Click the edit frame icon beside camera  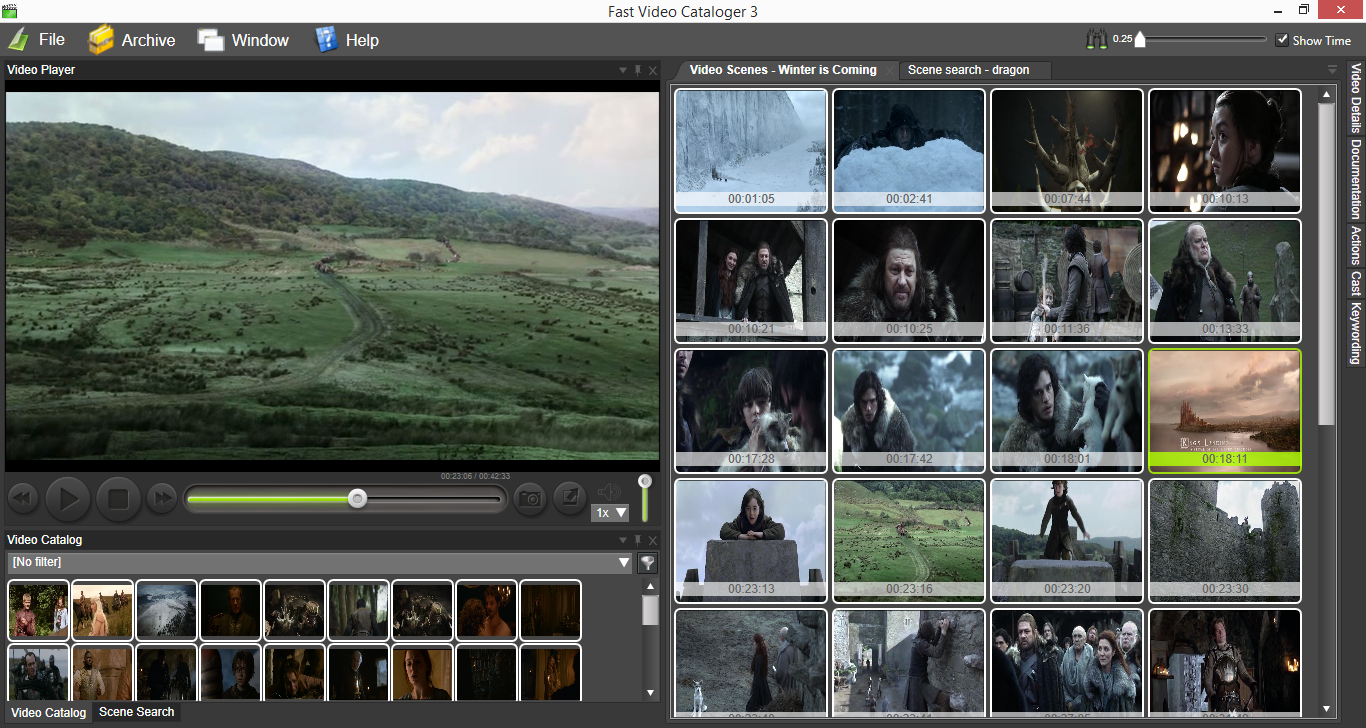569,497
